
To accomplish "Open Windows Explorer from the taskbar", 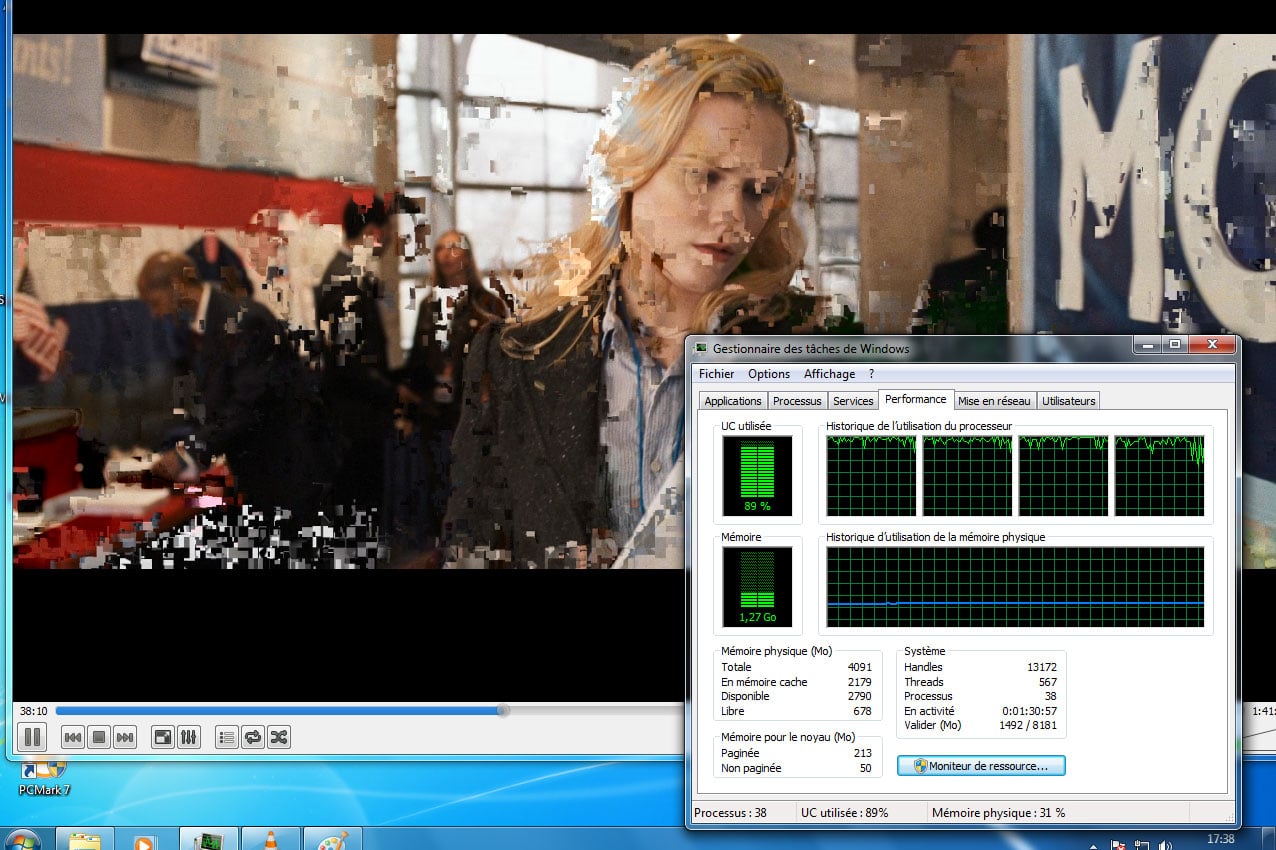I will coord(86,840).
